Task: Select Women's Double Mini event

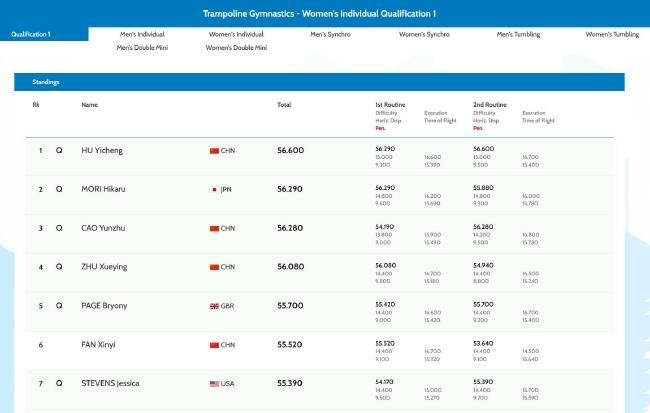Action: [x=236, y=48]
